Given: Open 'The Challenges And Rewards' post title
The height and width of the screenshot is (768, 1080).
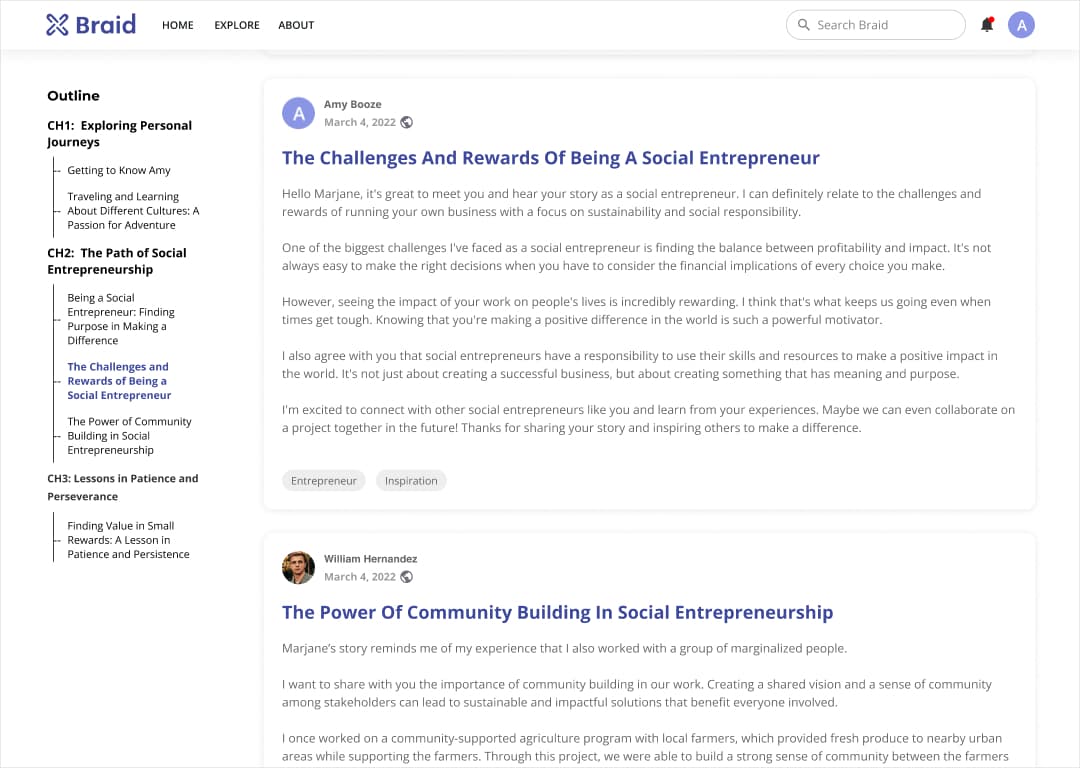Looking at the screenshot, I should click(x=550, y=158).
